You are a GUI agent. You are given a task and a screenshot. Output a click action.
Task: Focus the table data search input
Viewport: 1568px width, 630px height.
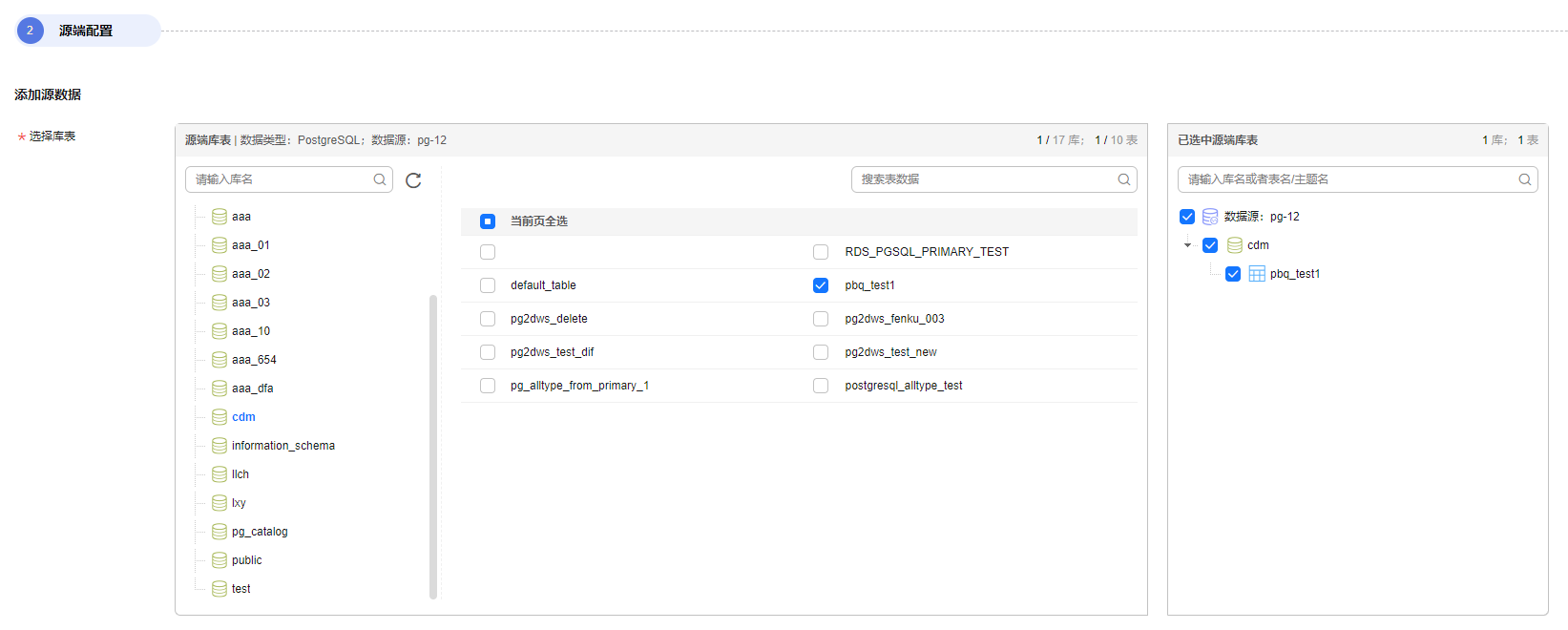pyautogui.click(x=983, y=179)
